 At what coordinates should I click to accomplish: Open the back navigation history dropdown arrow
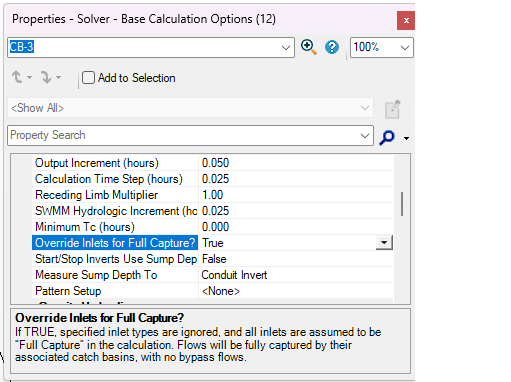(x=29, y=77)
